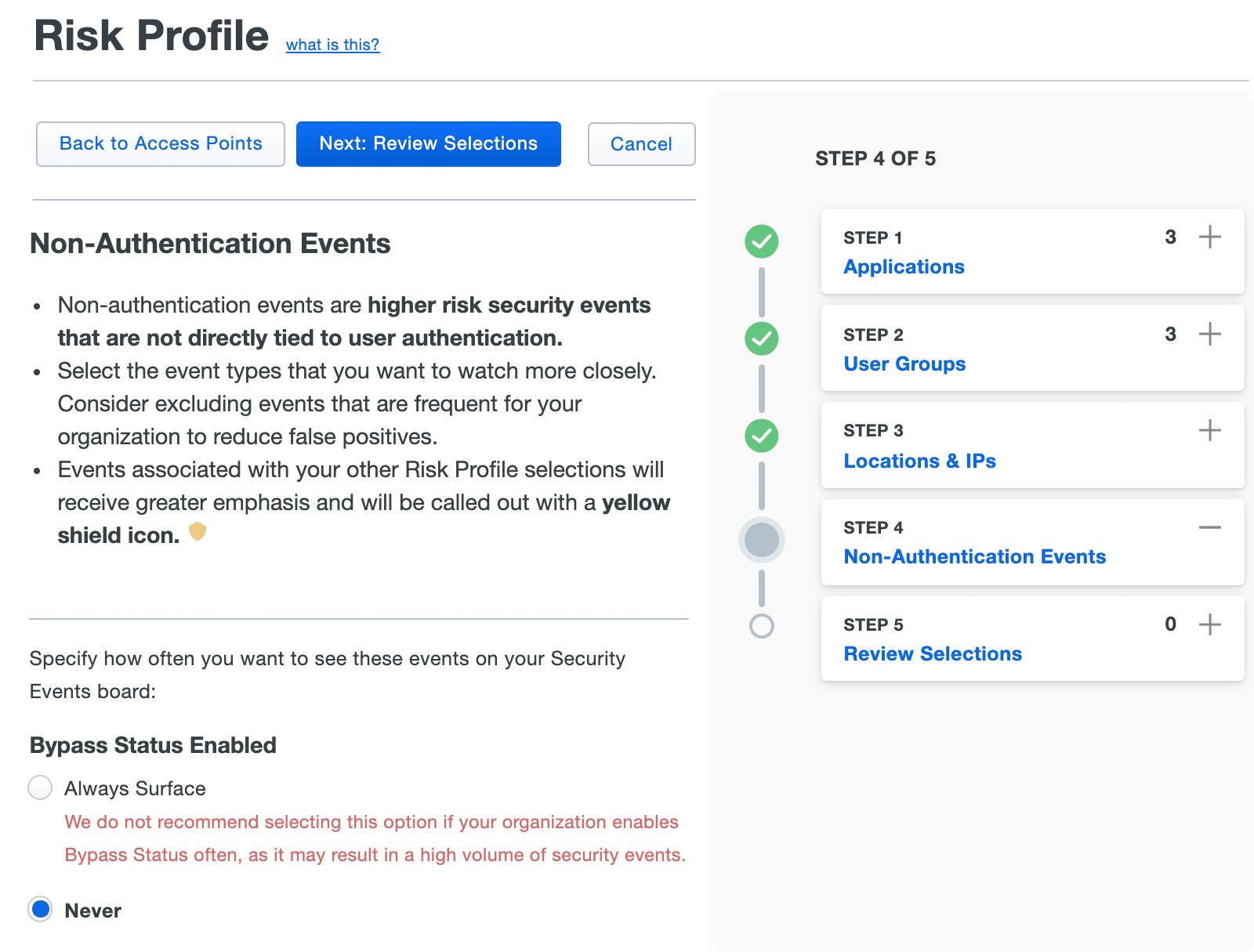Click the yellow shield icon in the description
Screen dimensions: 1254x952
point(198,532)
